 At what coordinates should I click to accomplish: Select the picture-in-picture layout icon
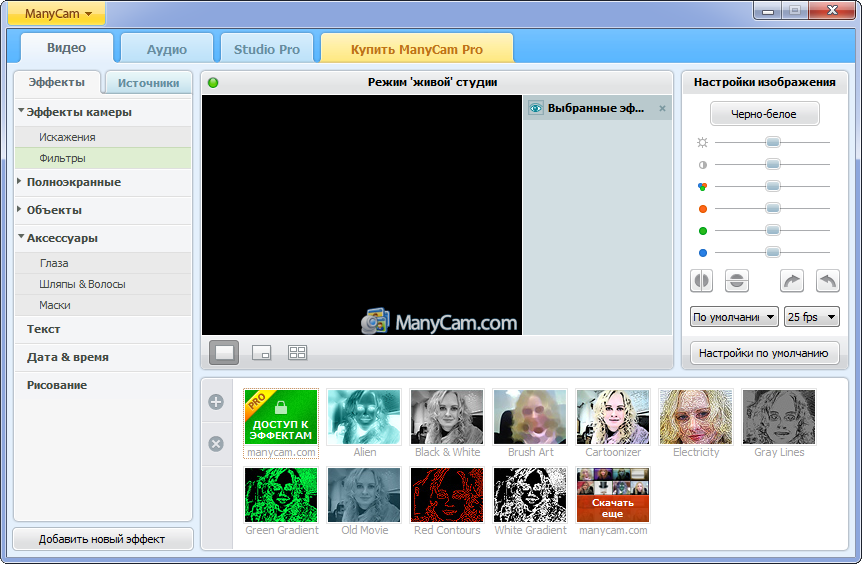tap(261, 352)
